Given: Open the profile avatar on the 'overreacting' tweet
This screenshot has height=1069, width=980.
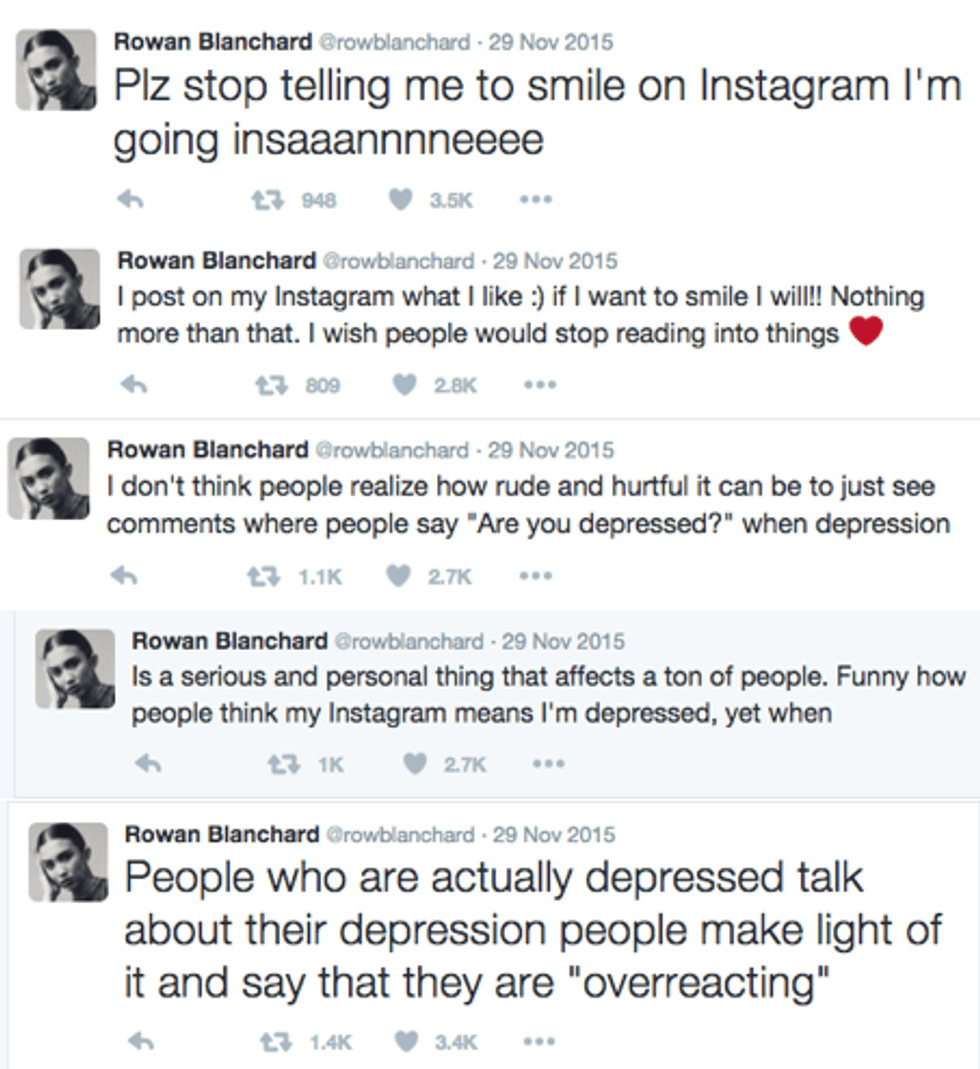Looking at the screenshot, I should (68, 862).
